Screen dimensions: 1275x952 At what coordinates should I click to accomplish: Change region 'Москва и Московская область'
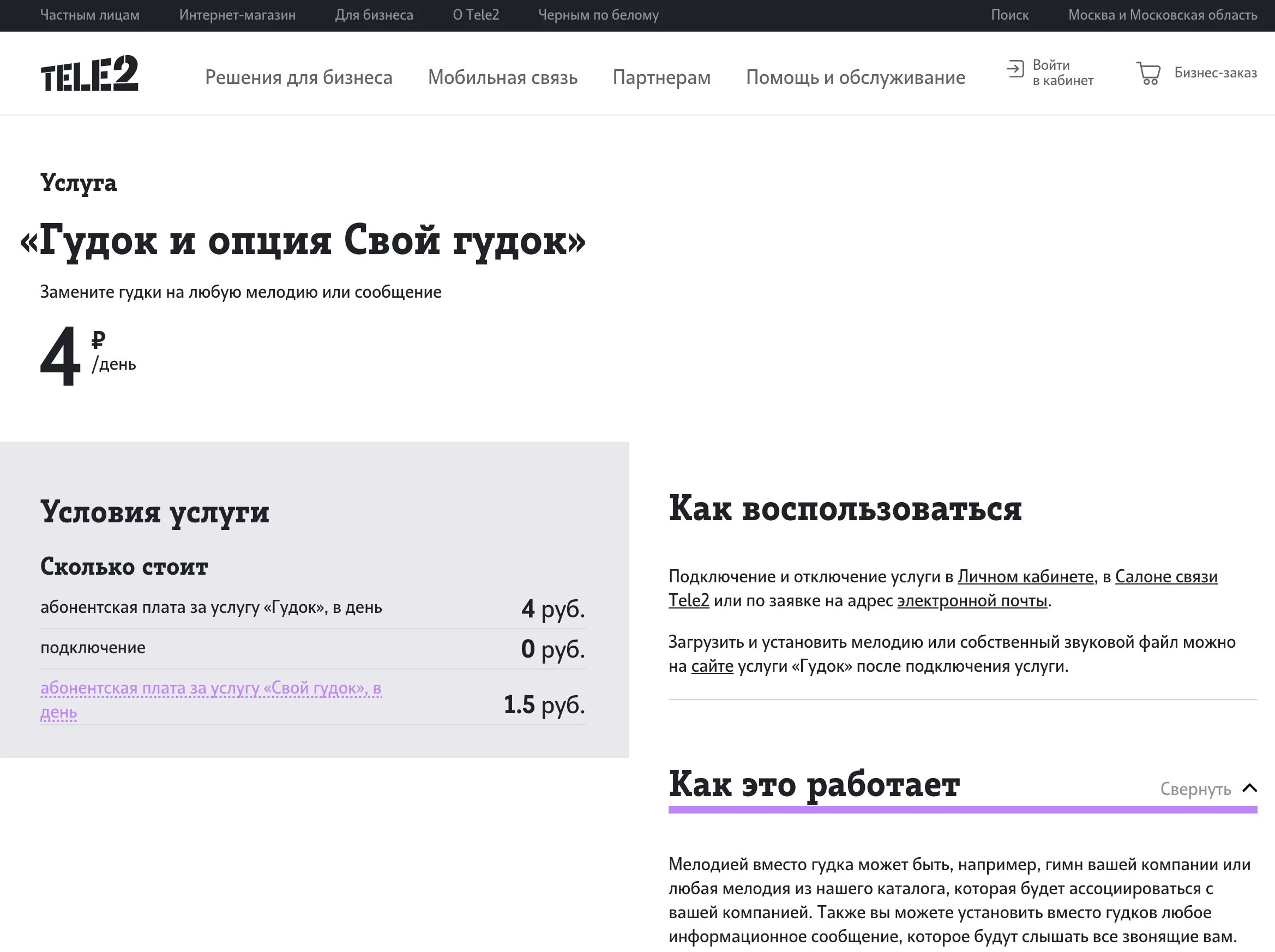tap(1163, 15)
